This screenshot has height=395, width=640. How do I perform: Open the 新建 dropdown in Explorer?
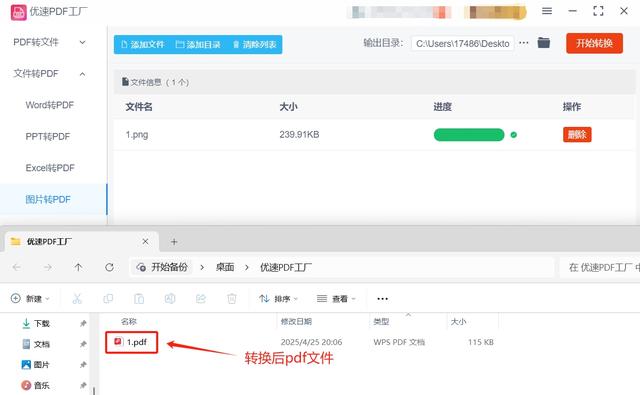[x=30, y=299]
